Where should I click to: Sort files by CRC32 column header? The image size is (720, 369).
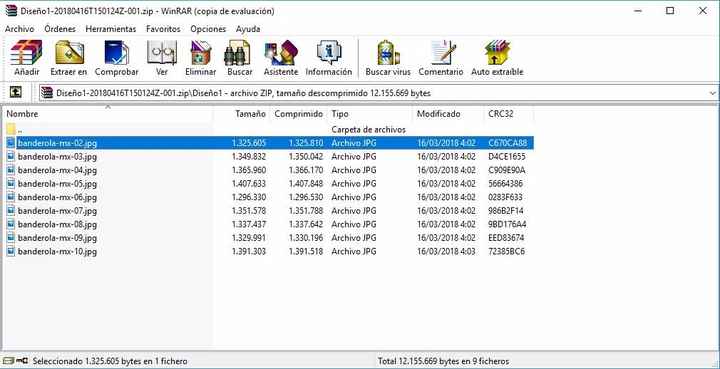pyautogui.click(x=508, y=114)
